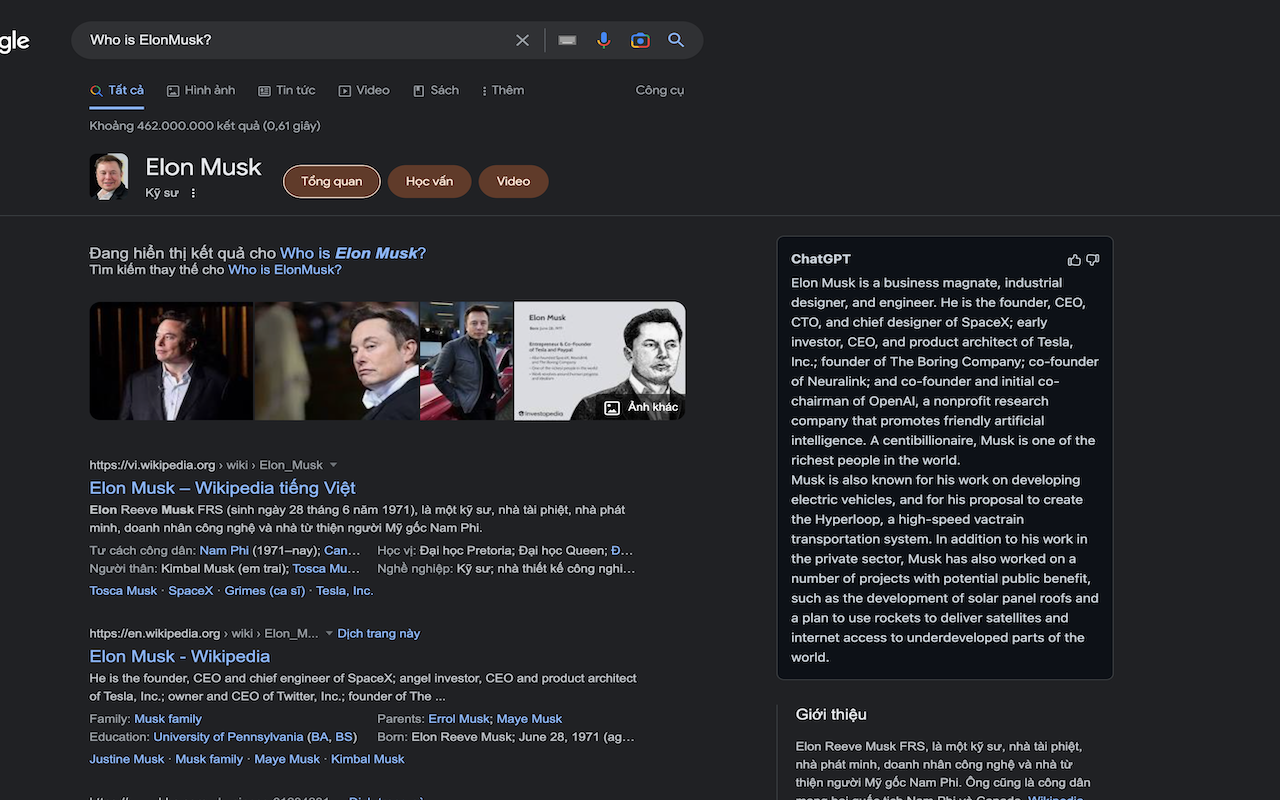Click the result count text Khoảng 462.000.000 kết quả
The image size is (1280, 800).
click(204, 126)
